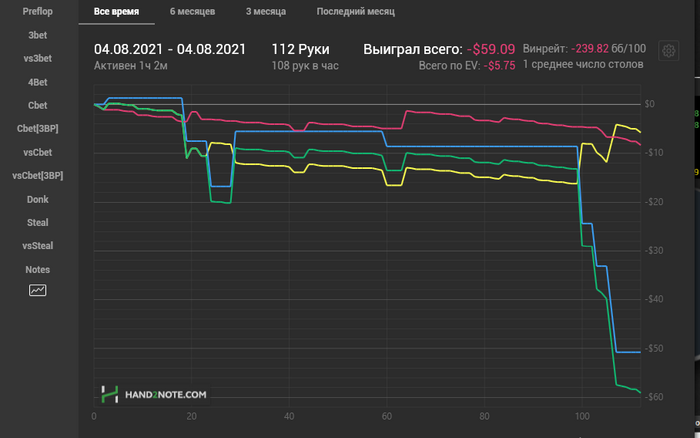Switch to 'Последний месяц' period tab
Viewport: 700px width, 438px height.
356,12
